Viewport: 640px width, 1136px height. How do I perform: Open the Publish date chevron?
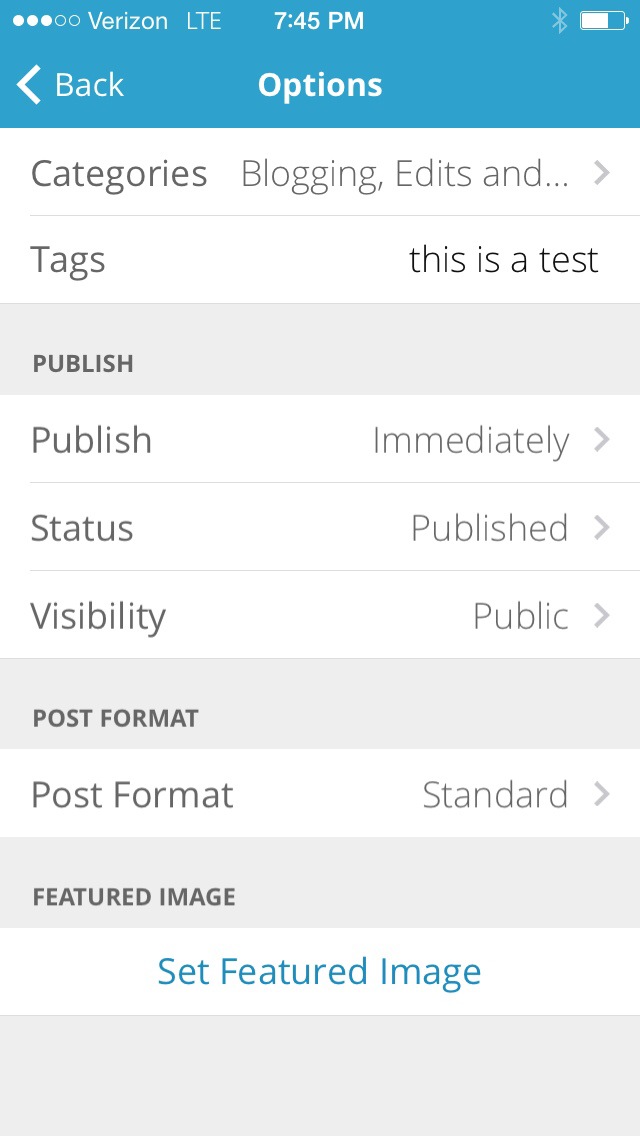(x=601, y=440)
